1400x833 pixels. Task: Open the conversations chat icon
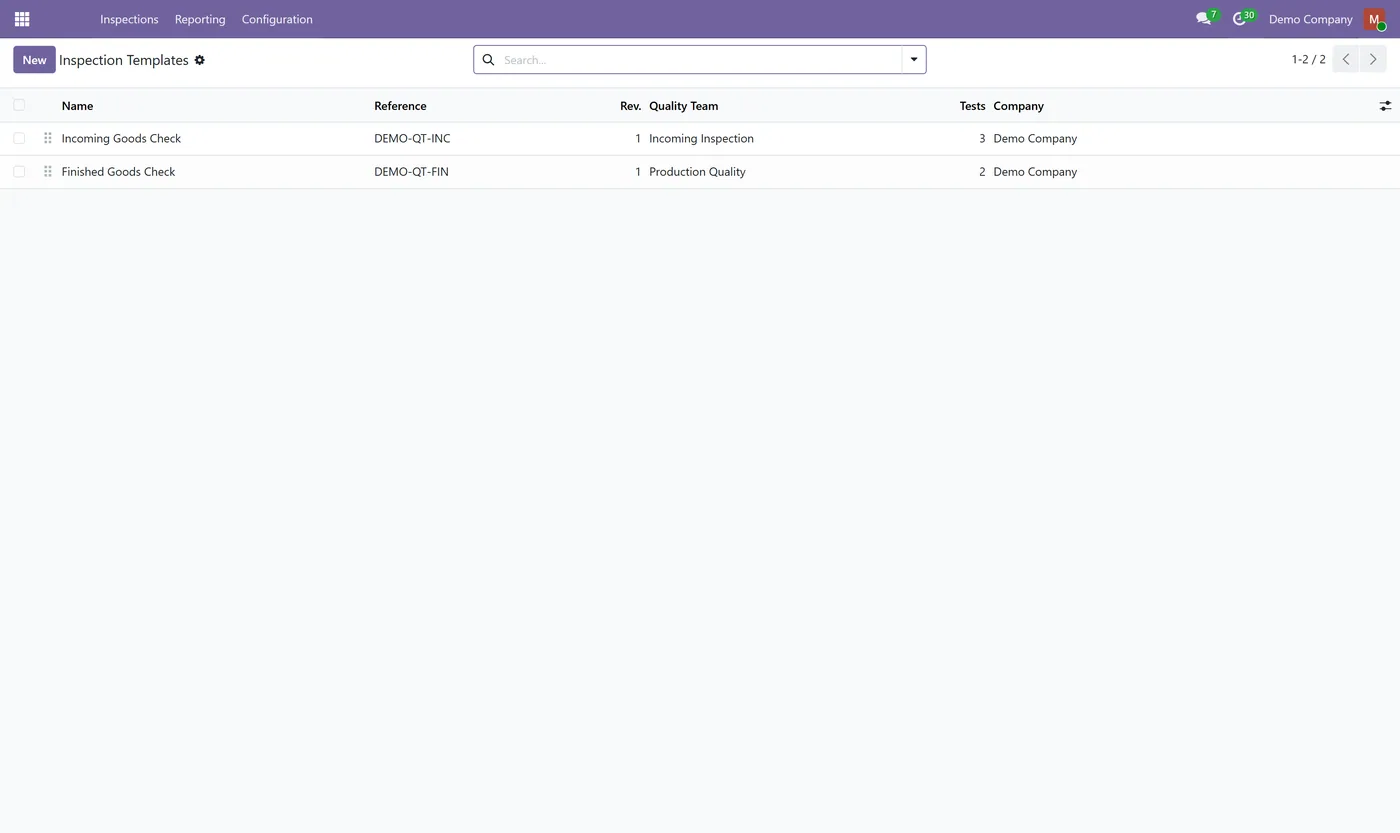click(1203, 19)
